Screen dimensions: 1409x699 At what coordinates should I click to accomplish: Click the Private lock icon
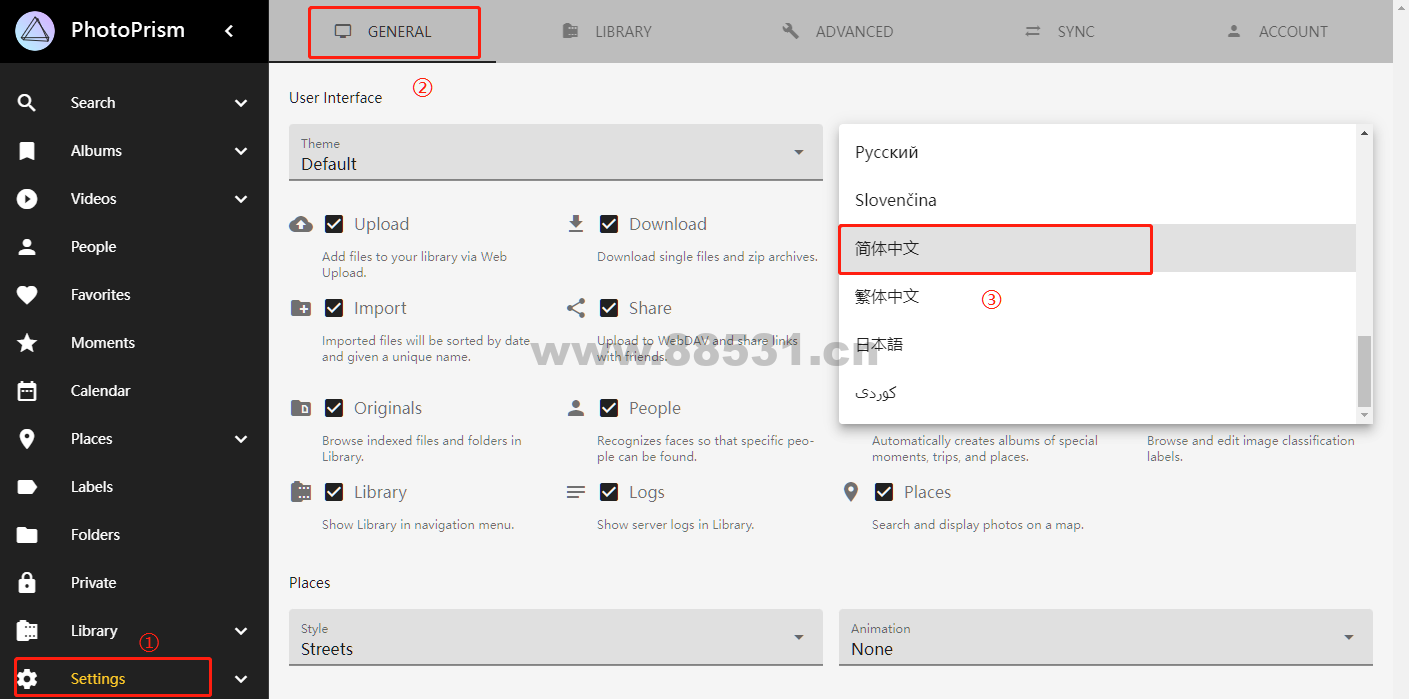[27, 583]
